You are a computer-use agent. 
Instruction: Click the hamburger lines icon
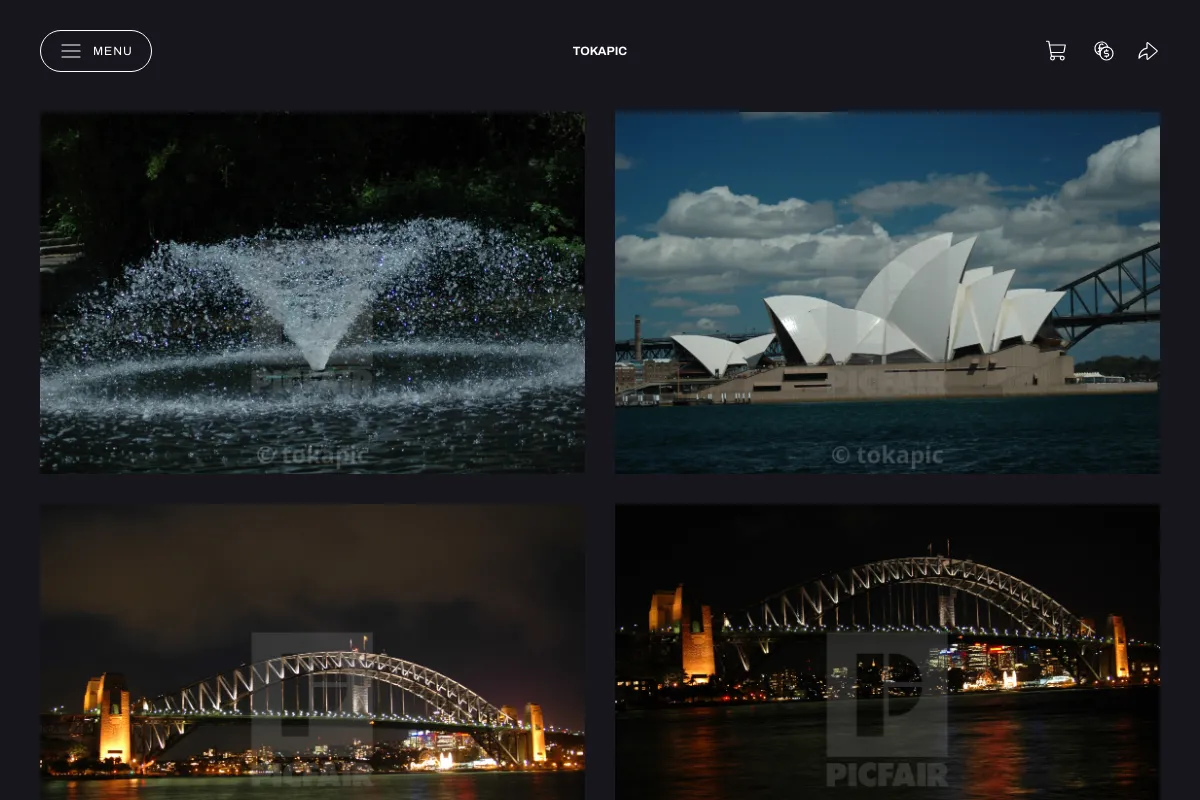pyautogui.click(x=71, y=51)
